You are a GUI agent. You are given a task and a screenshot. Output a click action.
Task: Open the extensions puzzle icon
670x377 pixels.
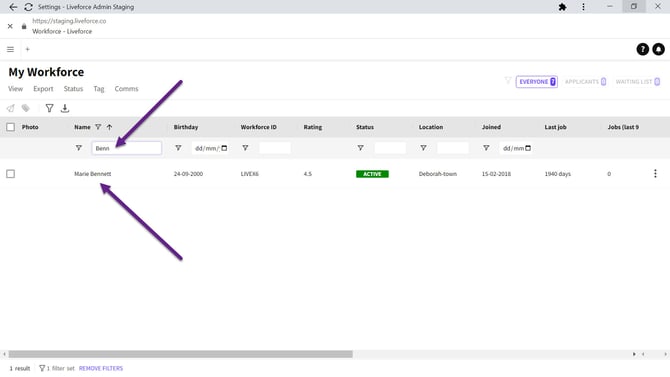tap(562, 7)
